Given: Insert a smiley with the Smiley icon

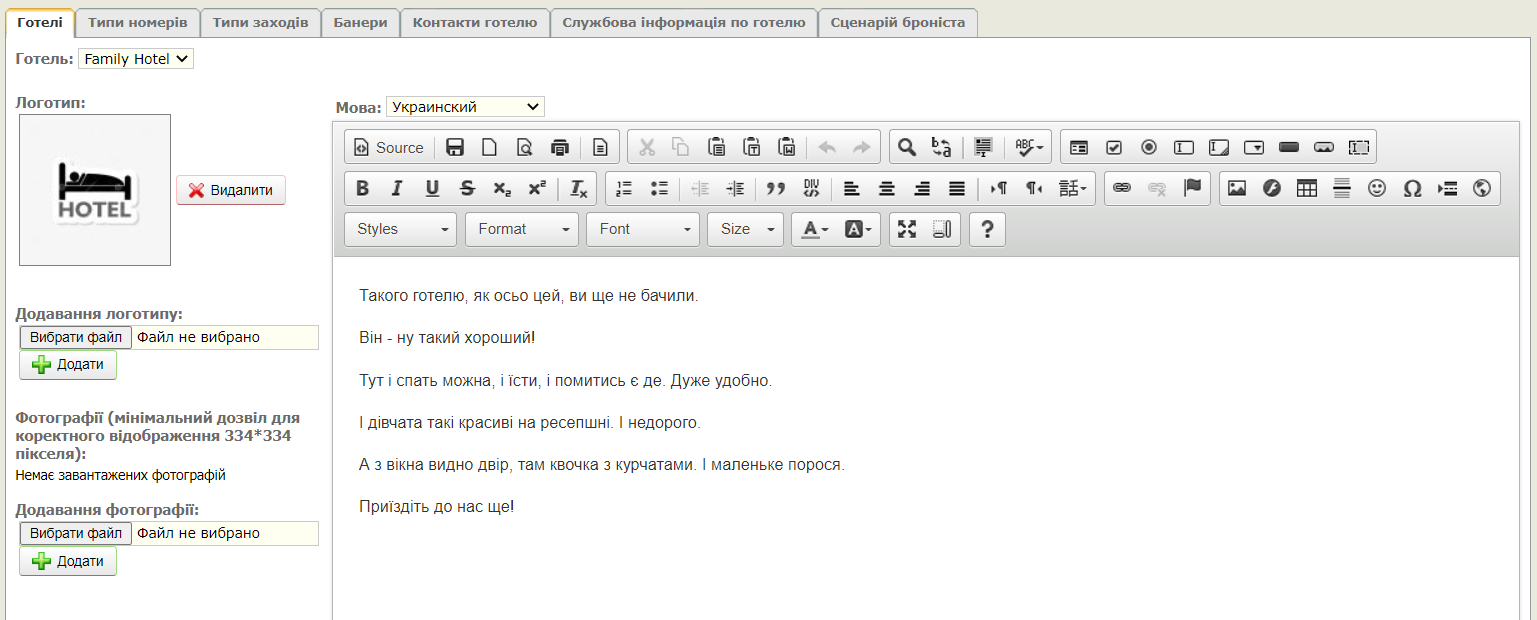Looking at the screenshot, I should [1377, 188].
